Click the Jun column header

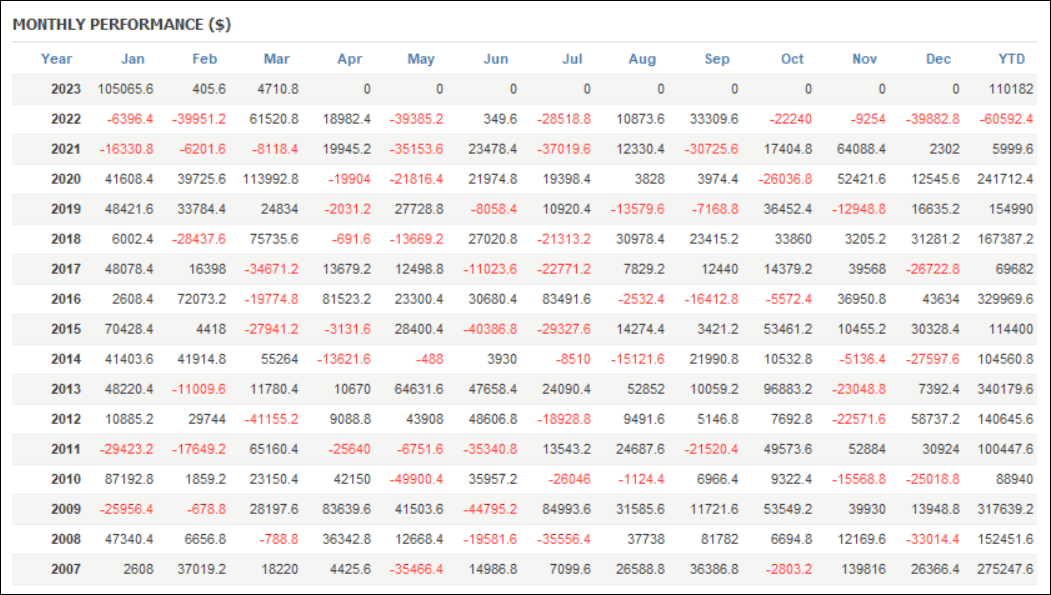(x=495, y=59)
